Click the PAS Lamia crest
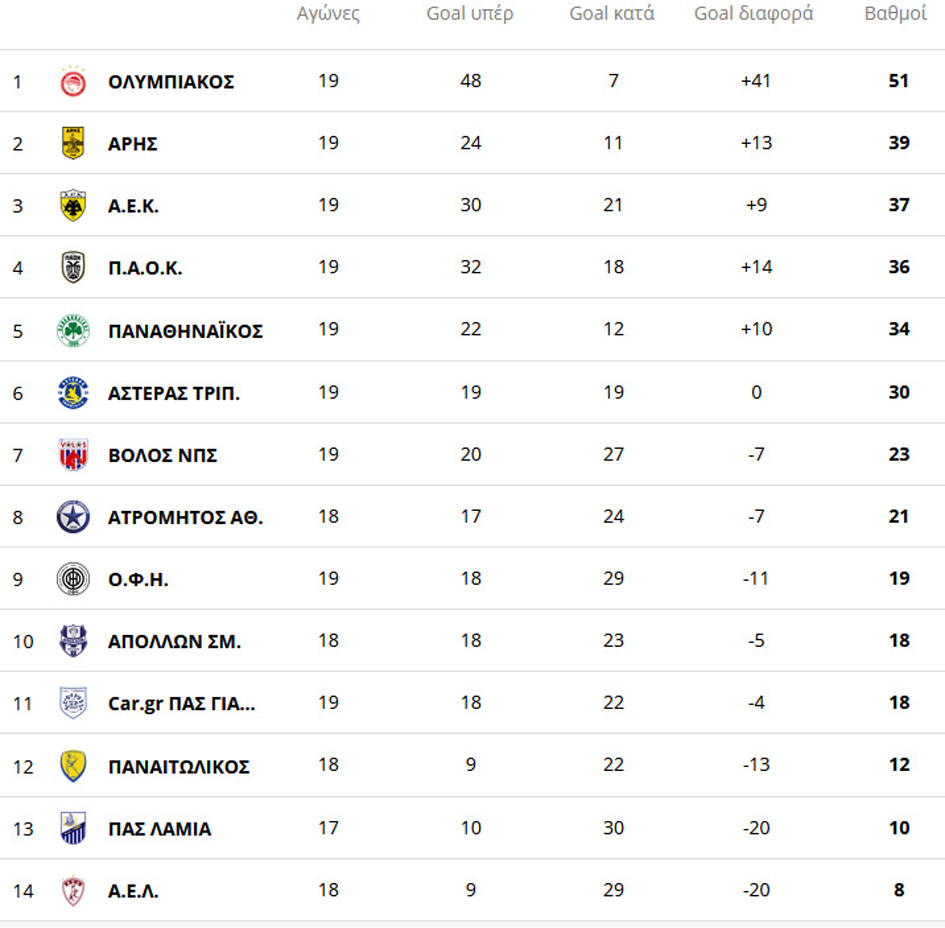 (73, 828)
